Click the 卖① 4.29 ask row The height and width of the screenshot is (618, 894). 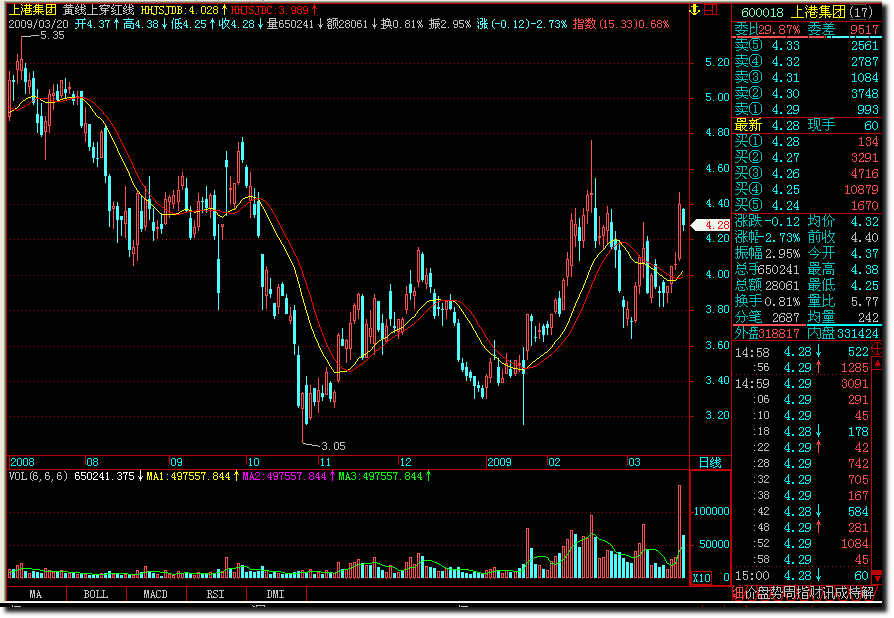pos(806,109)
